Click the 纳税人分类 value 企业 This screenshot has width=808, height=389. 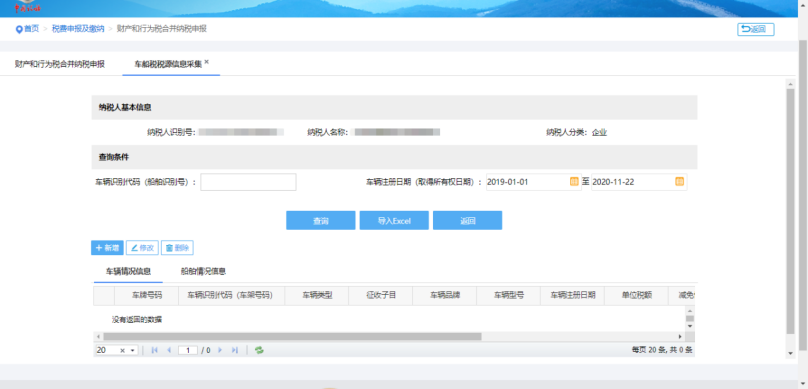599,132
